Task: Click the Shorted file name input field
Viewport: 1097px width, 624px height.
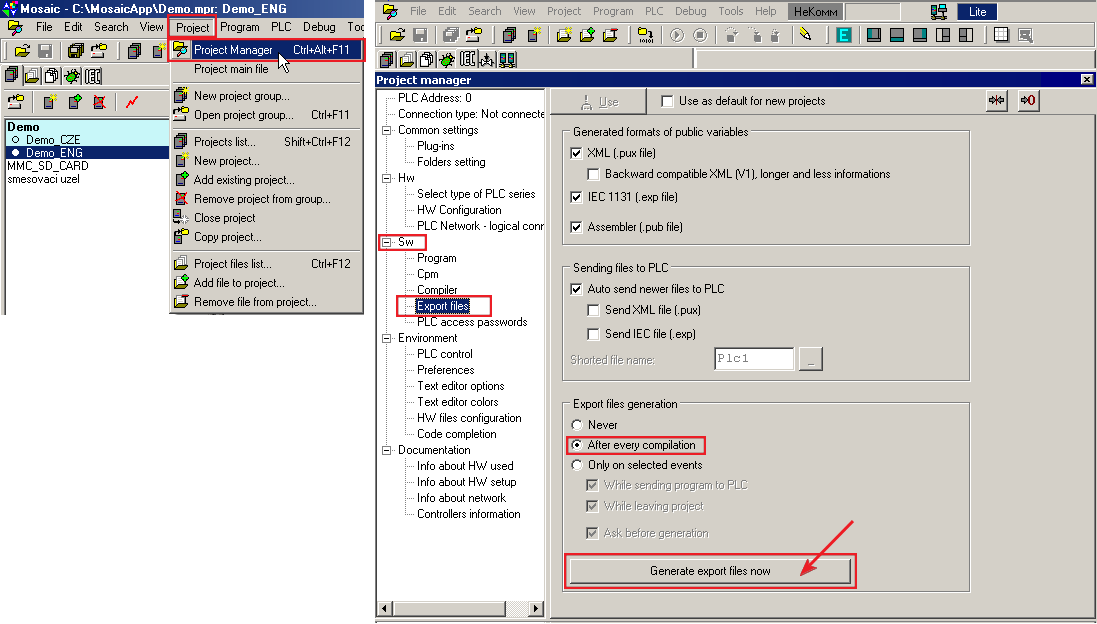Action: pyautogui.click(x=754, y=359)
